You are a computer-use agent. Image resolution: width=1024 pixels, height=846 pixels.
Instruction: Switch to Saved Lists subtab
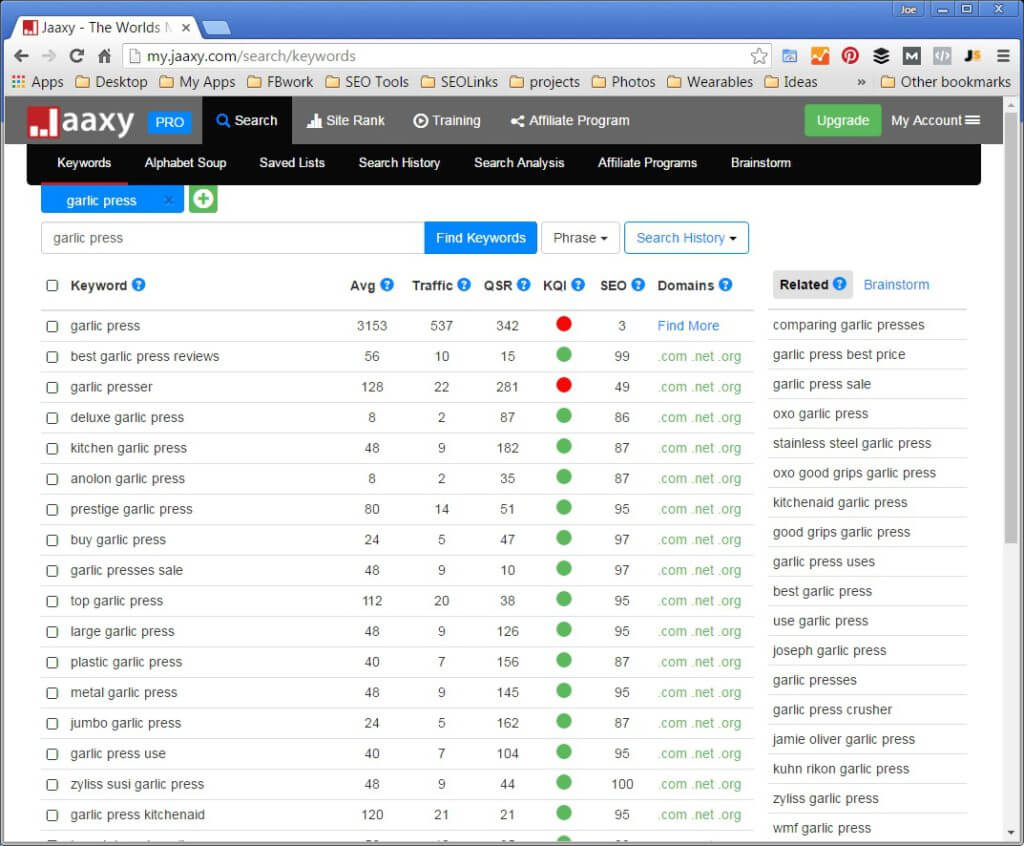pos(292,163)
